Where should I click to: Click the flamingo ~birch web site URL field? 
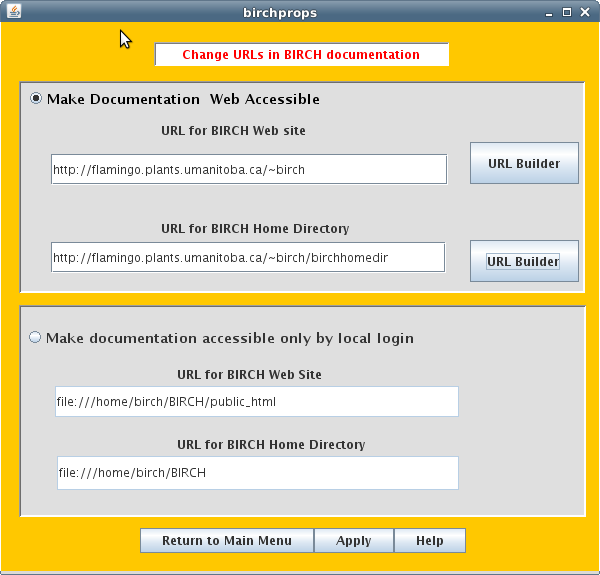(248, 170)
